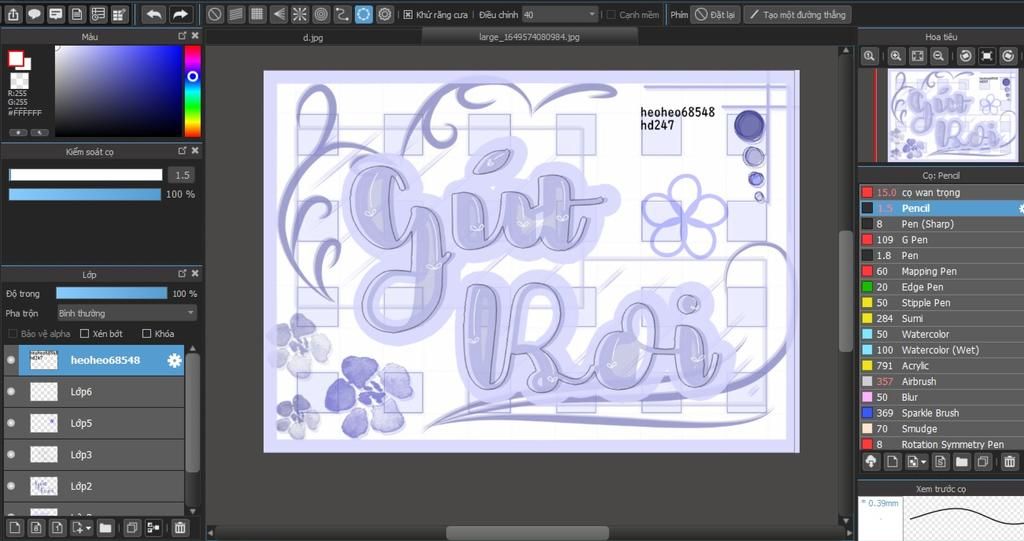Choose the G Pen brush

[x=941, y=239]
